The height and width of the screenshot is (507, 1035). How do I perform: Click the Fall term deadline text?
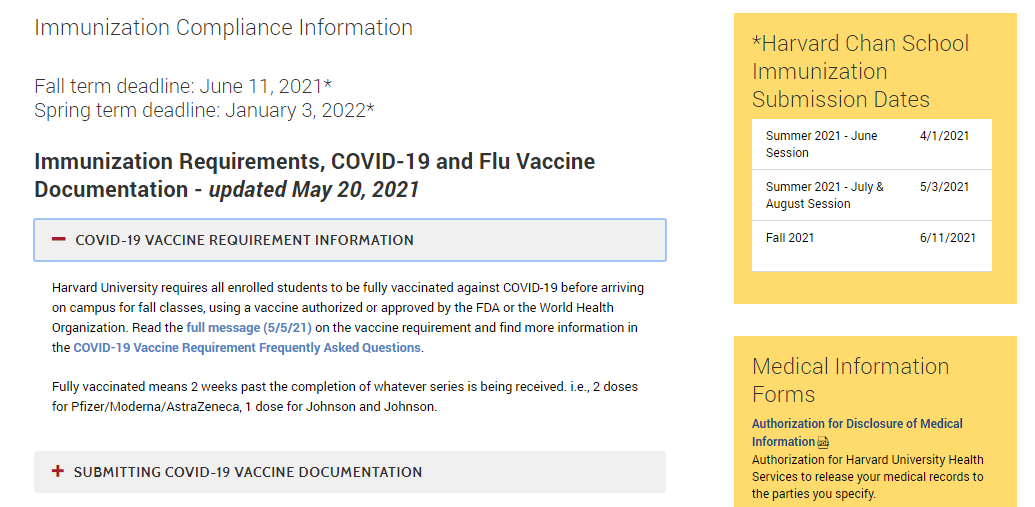tap(182, 87)
